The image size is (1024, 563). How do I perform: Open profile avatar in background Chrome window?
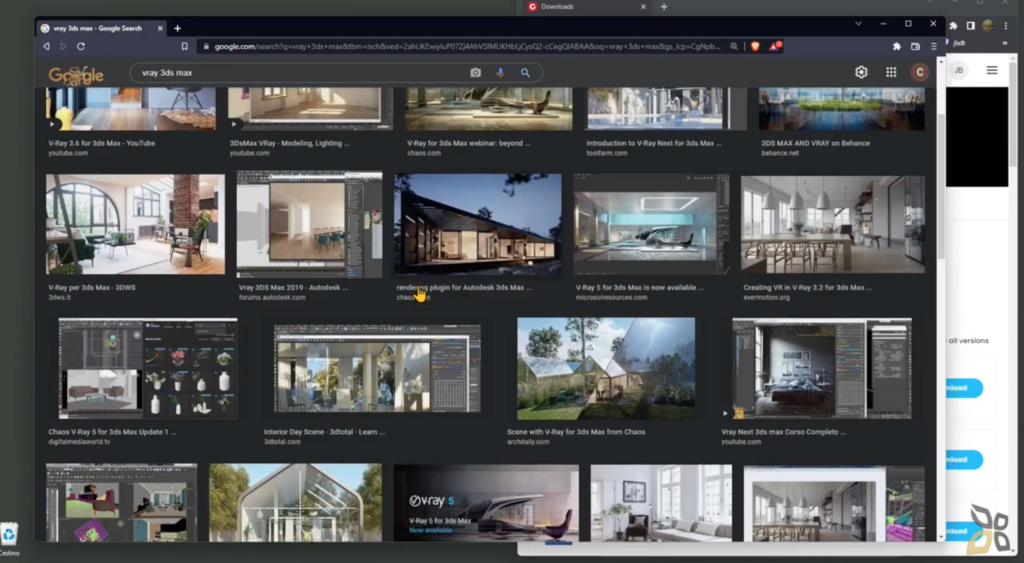(988, 25)
